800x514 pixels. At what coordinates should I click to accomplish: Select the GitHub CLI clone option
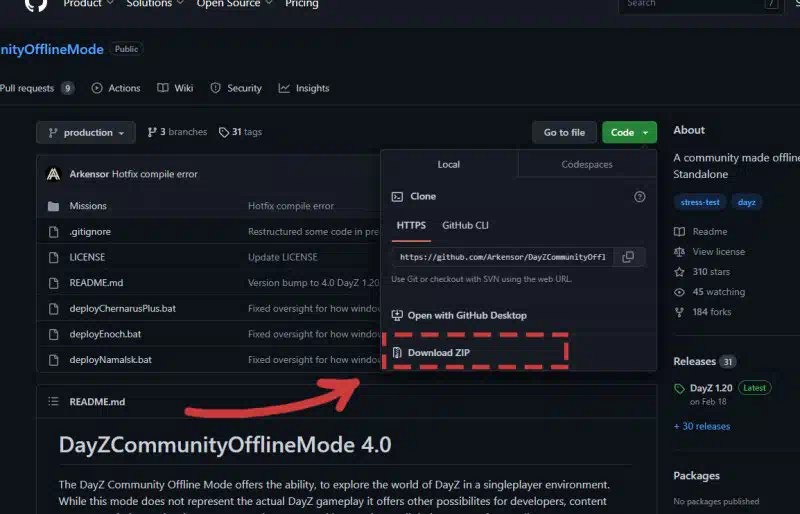(x=465, y=225)
